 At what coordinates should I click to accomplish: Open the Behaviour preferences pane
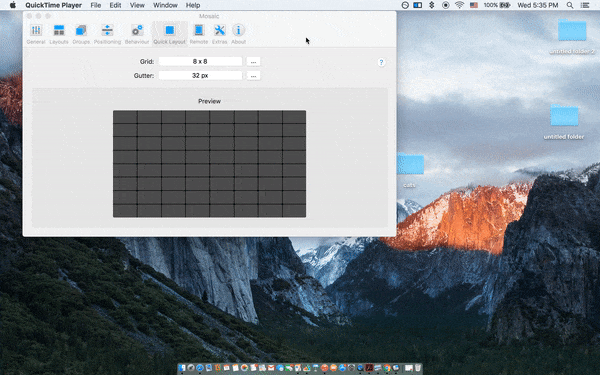tap(137, 34)
